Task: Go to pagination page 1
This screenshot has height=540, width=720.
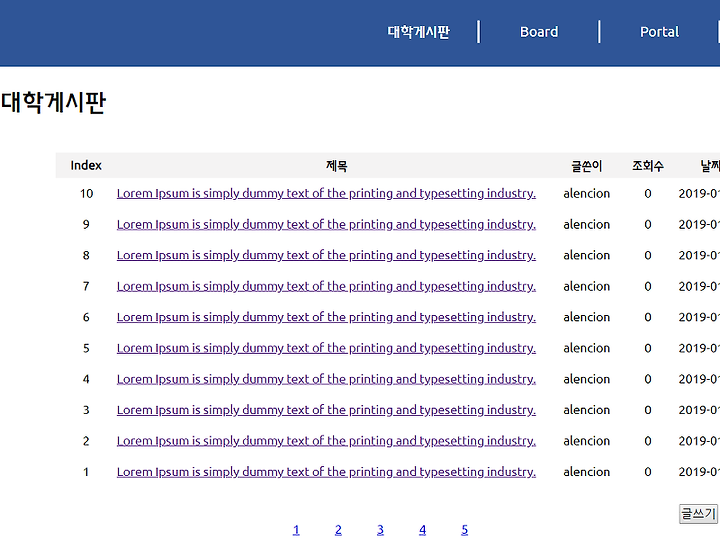Action: pyautogui.click(x=296, y=530)
